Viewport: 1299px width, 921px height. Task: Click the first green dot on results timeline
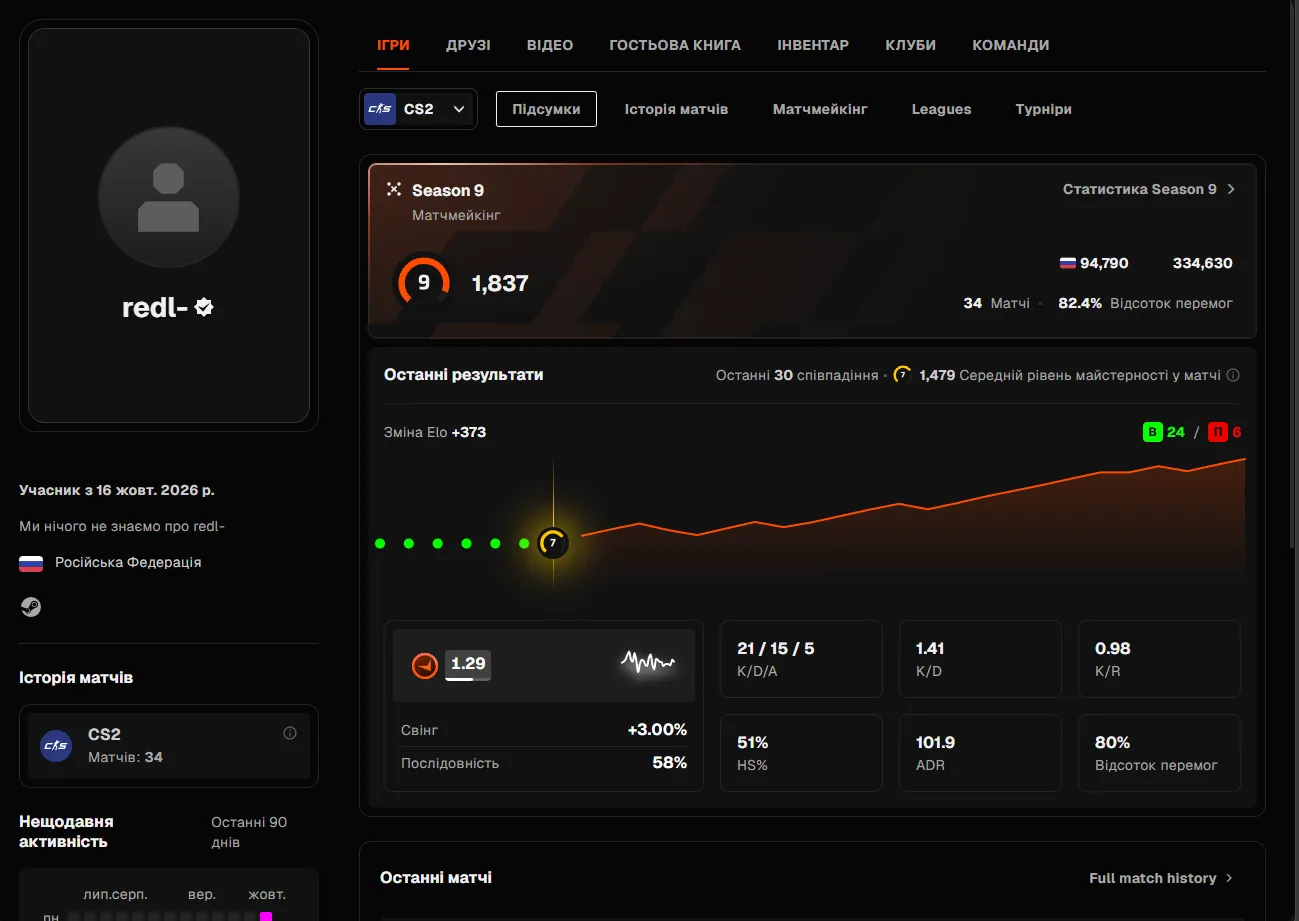(x=380, y=543)
